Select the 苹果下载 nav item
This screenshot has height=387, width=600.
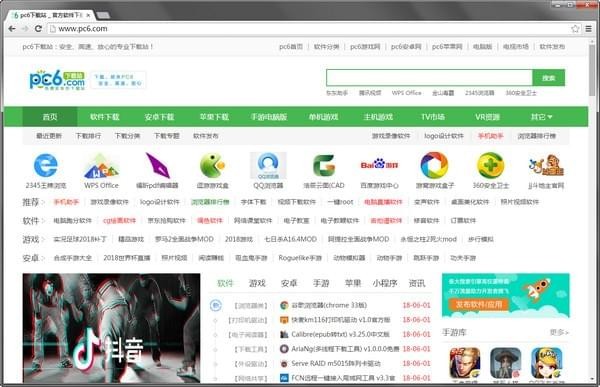pos(214,117)
